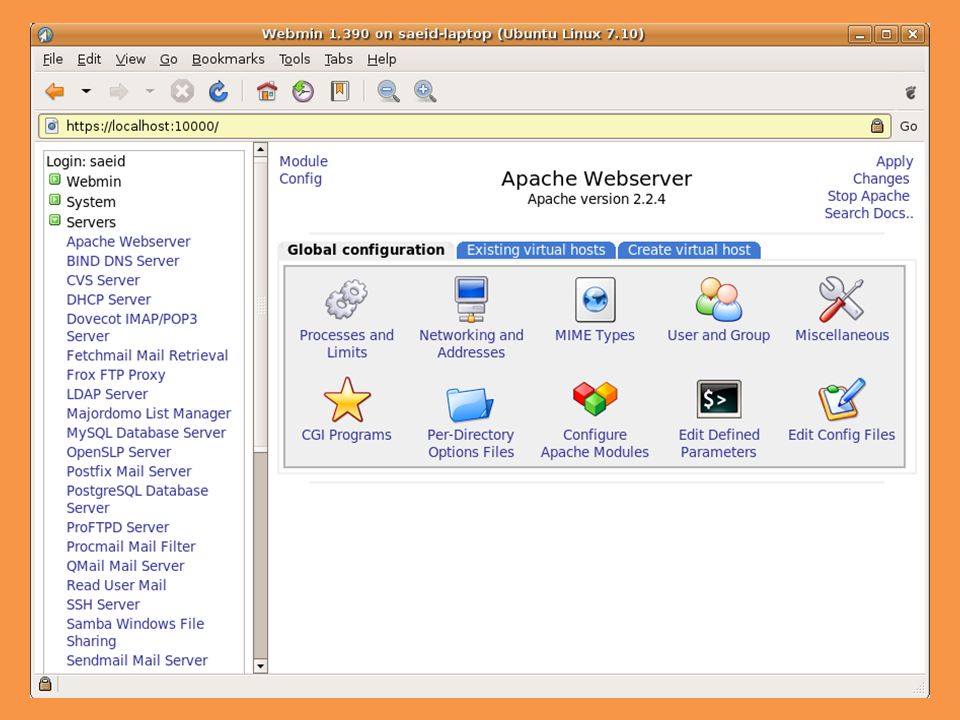Click the sidebar vertical scrollbar thumb
The image size is (960, 720).
point(260,304)
